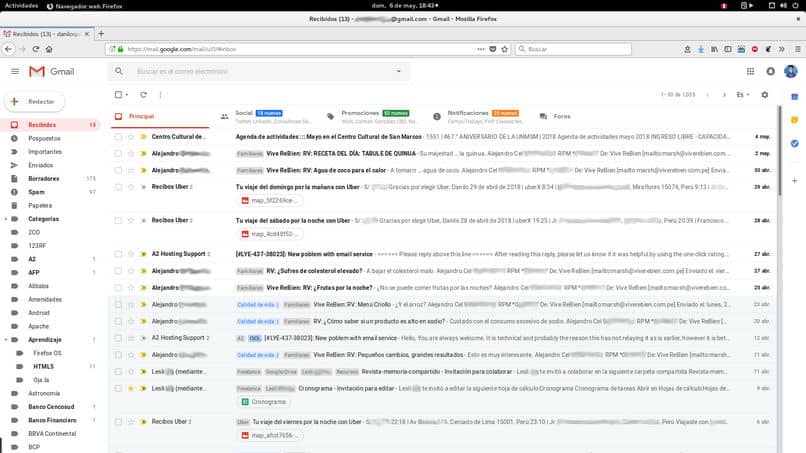Click Firefox back button
Image resolution: width=806 pixels, height=453 pixels.
click(9, 49)
